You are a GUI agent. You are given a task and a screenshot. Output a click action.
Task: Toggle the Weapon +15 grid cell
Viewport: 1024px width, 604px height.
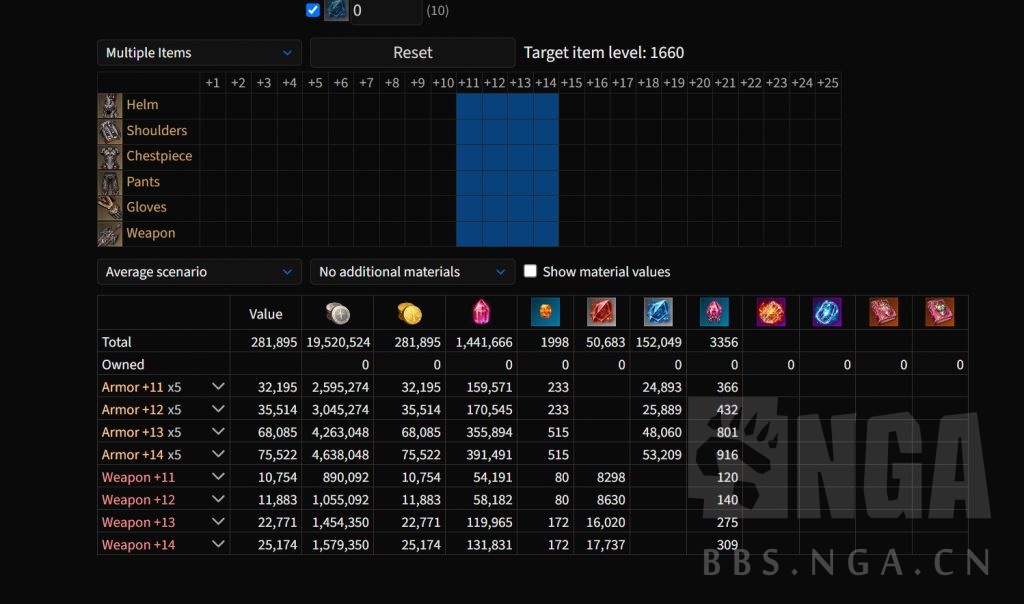[571, 234]
